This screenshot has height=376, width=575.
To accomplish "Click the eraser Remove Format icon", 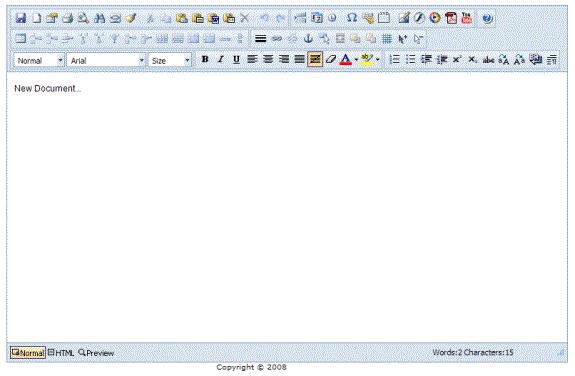I will point(330,59).
